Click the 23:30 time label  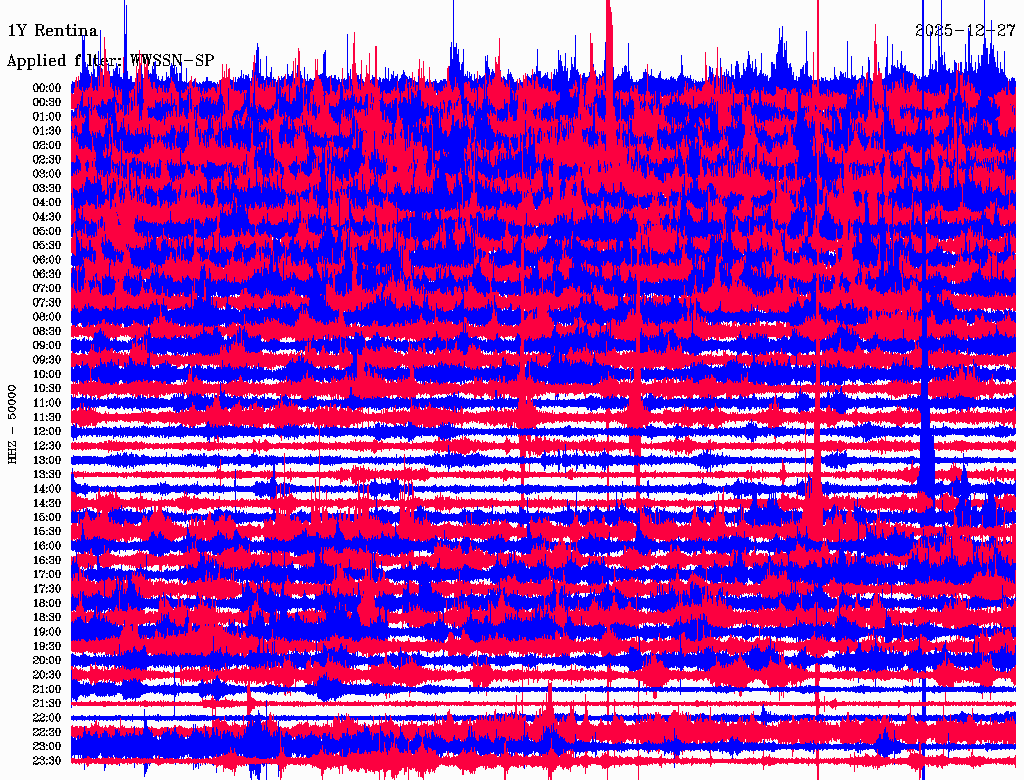click(47, 761)
